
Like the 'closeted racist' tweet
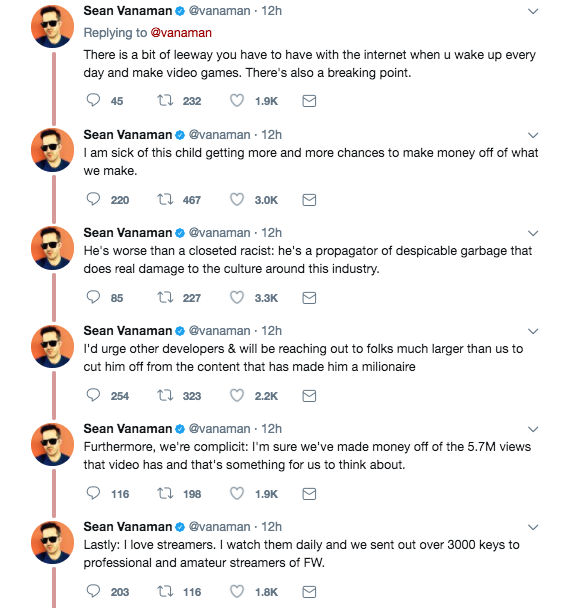click(x=237, y=298)
